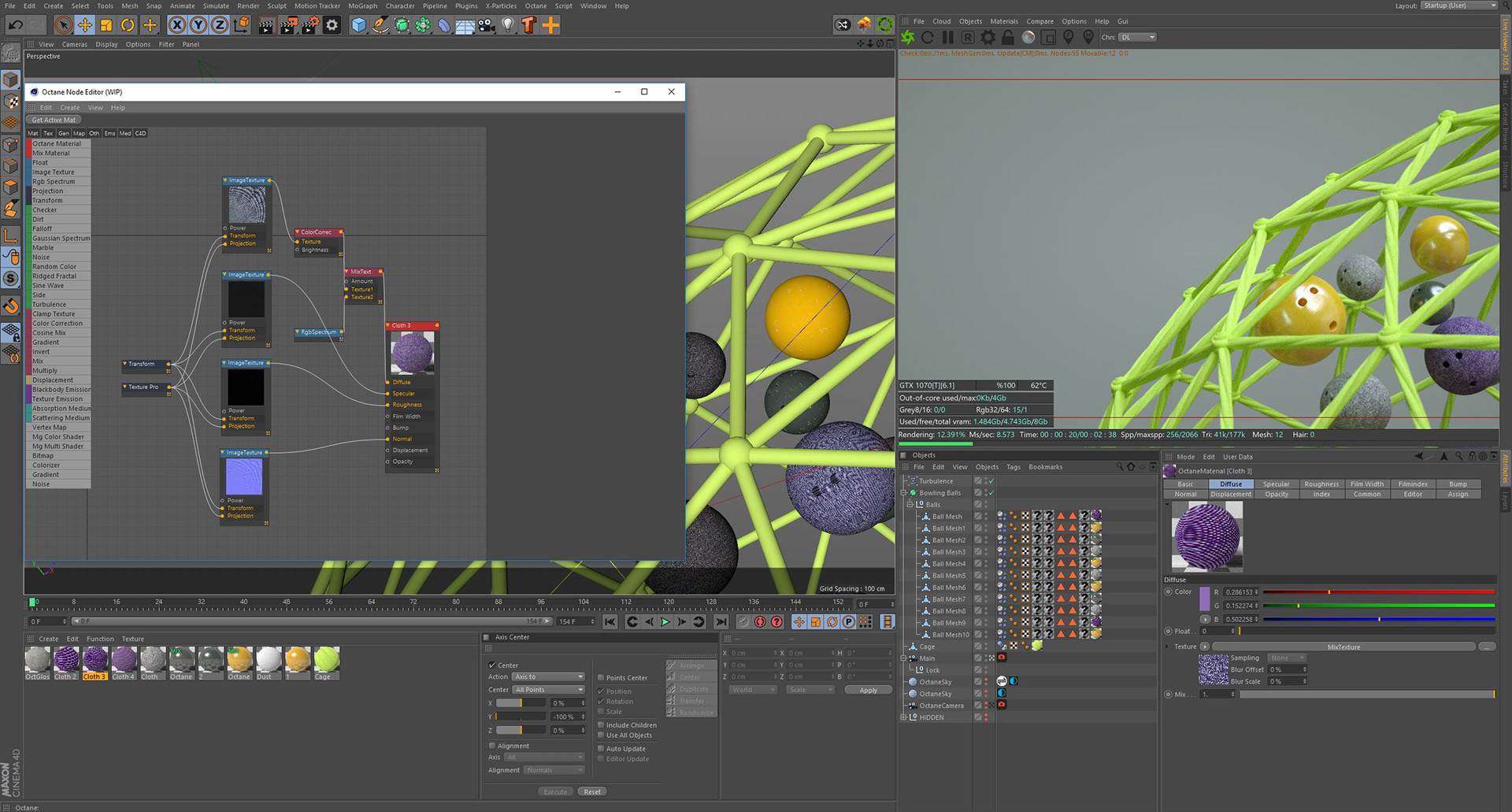Enable the Auto Update checkbox
The image size is (1512, 812).
pyautogui.click(x=600, y=748)
